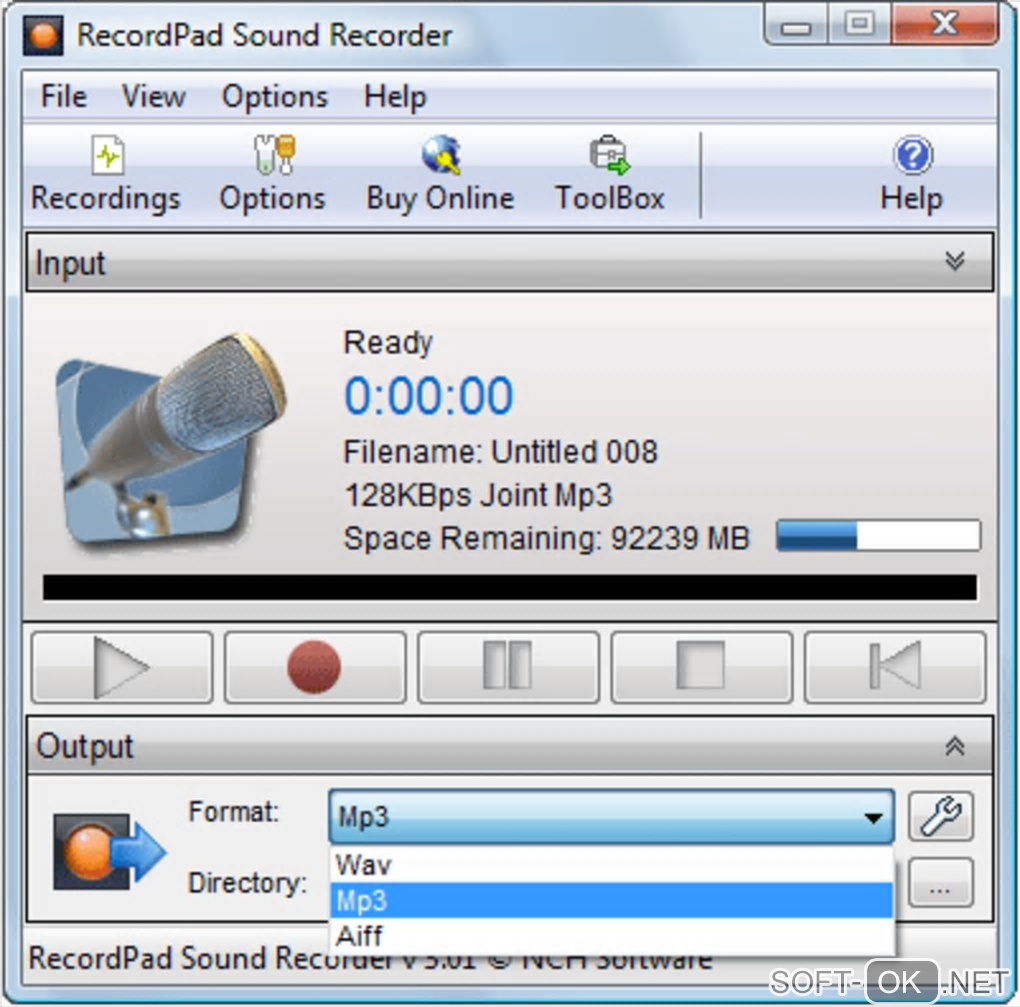Viewport: 1020px width, 1007px height.
Task: Click the 0:00:00 time display
Action: [429, 396]
